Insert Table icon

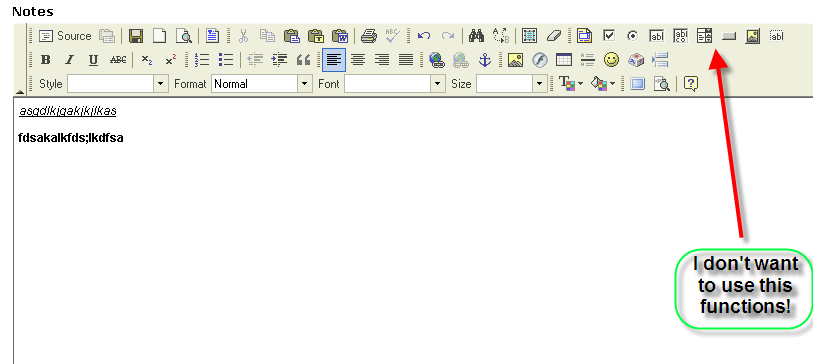point(564,60)
